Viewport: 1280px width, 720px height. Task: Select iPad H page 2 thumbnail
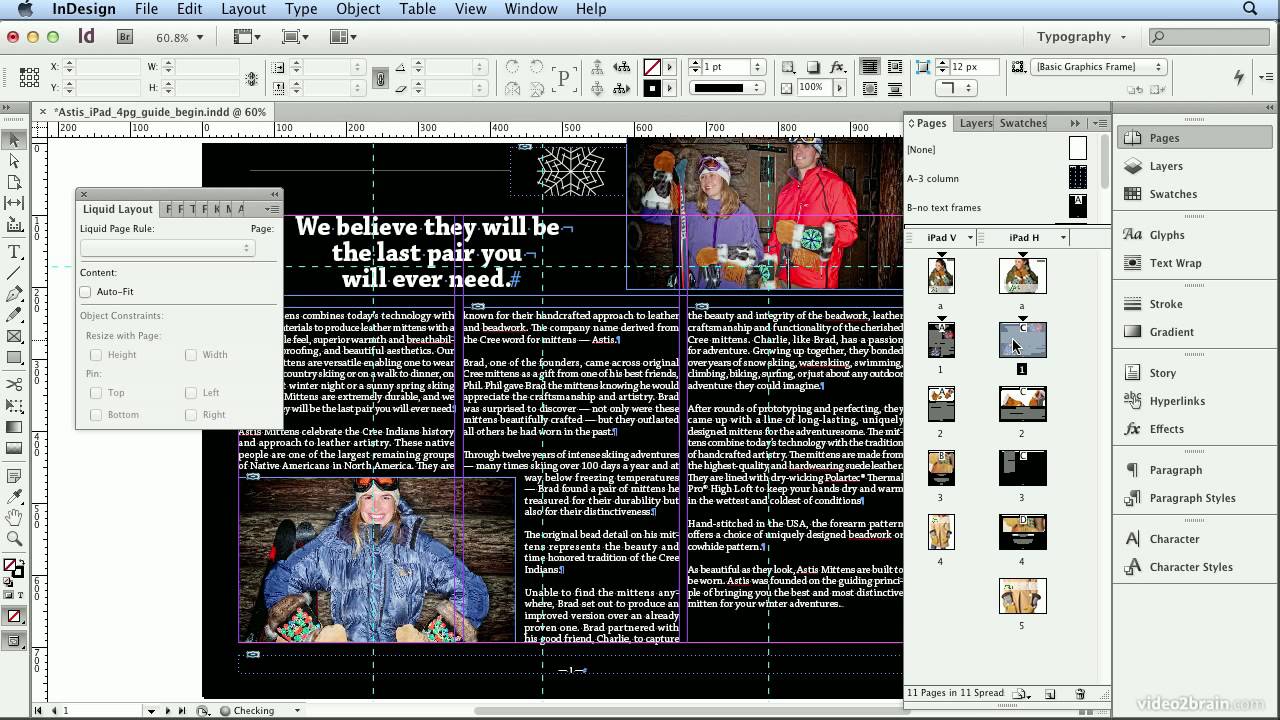[1022, 404]
